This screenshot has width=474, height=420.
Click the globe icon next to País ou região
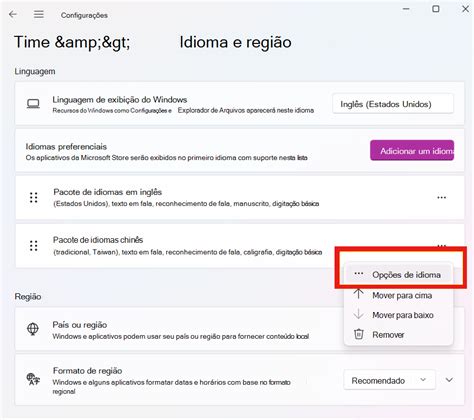click(x=33, y=329)
